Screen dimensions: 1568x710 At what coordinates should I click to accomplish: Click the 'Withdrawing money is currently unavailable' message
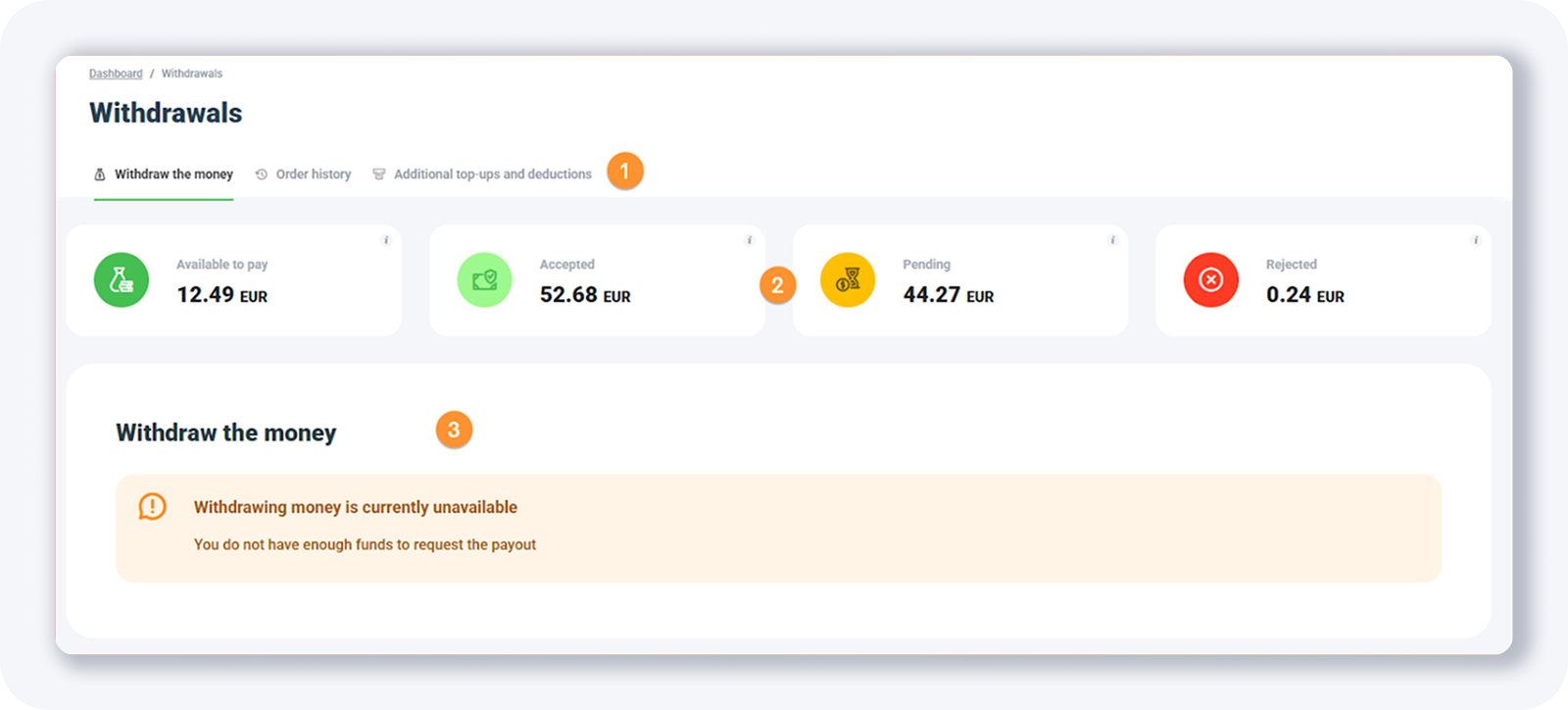[x=356, y=507]
